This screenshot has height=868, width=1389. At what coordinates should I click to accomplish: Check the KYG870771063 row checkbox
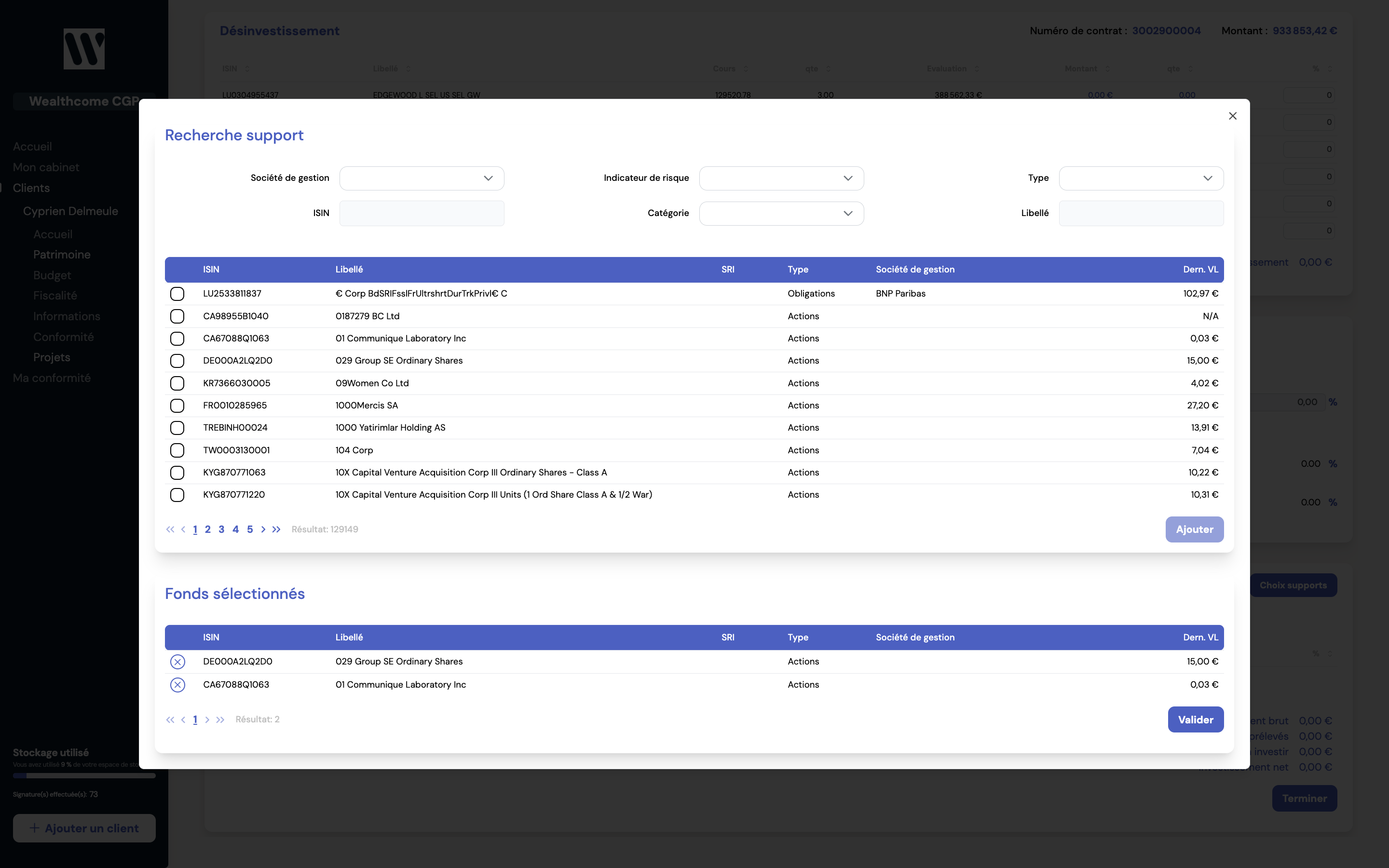click(x=177, y=473)
